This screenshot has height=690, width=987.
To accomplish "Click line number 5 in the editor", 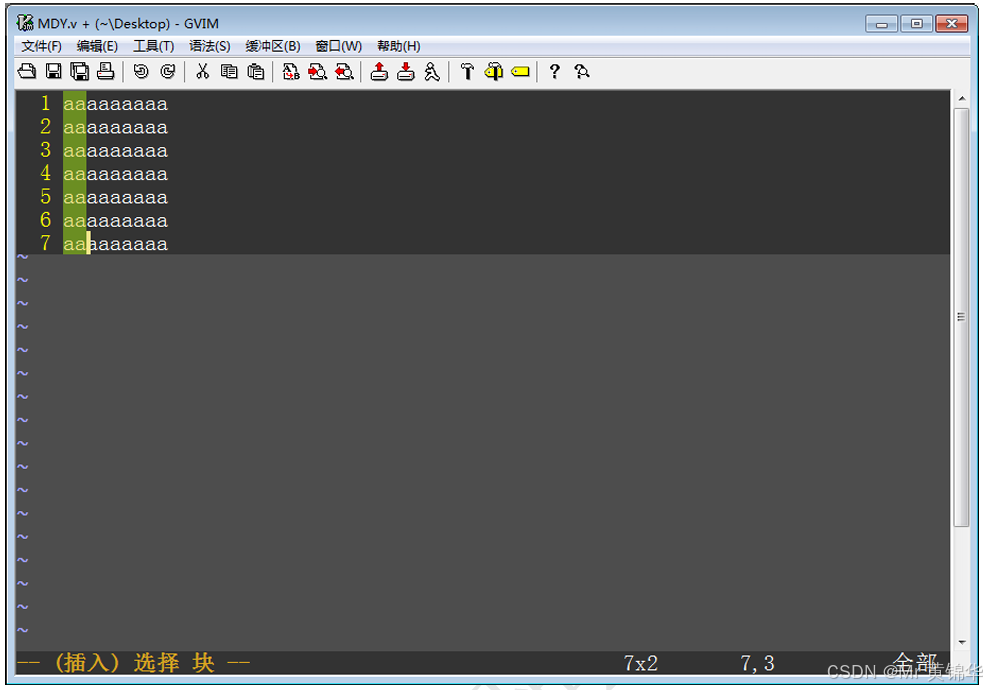I will click(x=45, y=196).
